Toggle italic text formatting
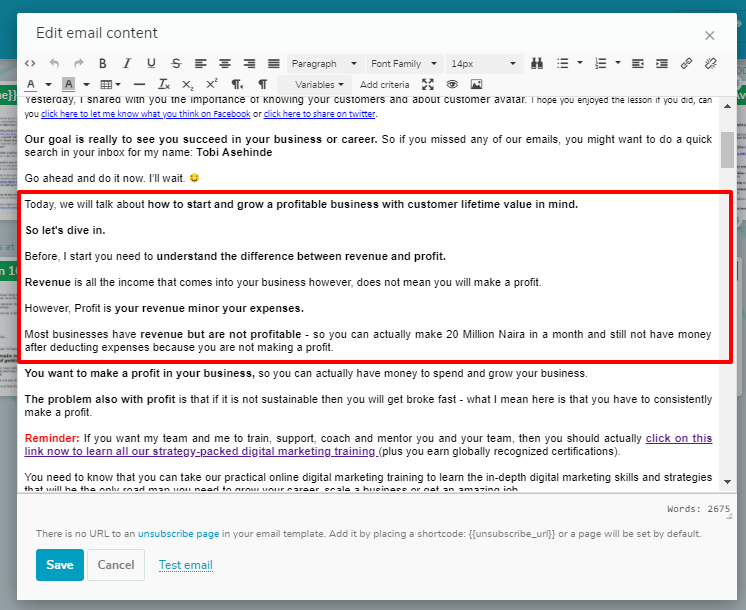This screenshot has height=610, width=746. tap(128, 63)
